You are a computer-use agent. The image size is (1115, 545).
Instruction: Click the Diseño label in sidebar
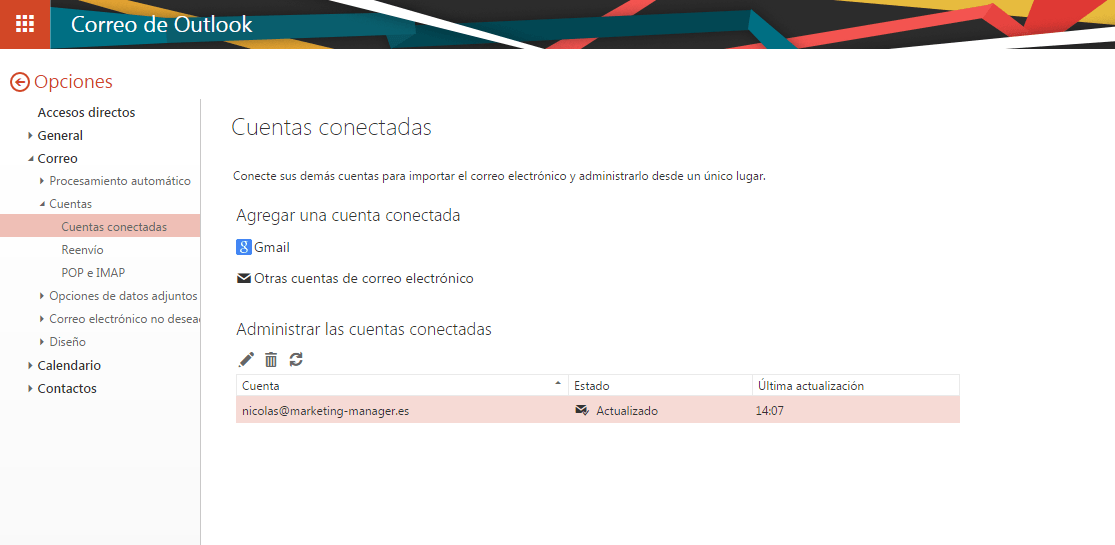click(x=68, y=342)
